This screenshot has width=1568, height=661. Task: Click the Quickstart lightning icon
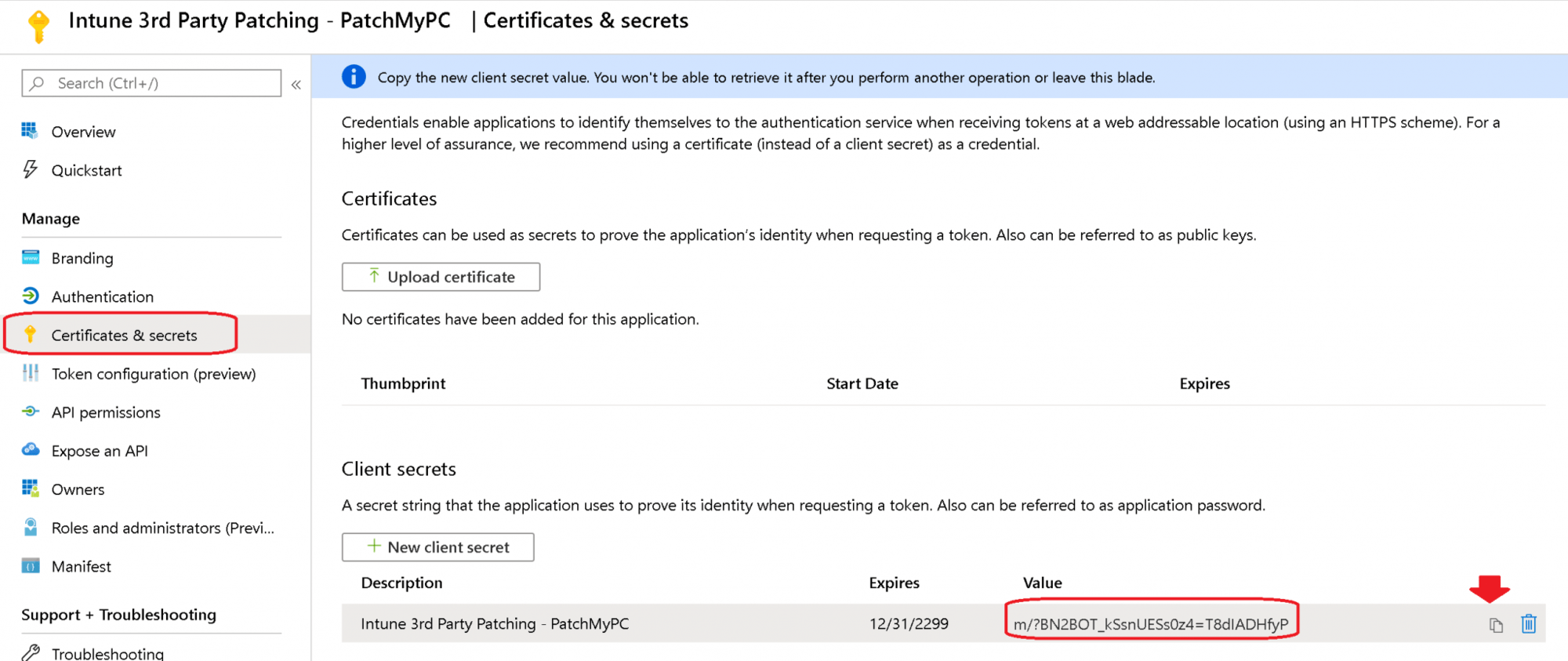click(x=30, y=169)
